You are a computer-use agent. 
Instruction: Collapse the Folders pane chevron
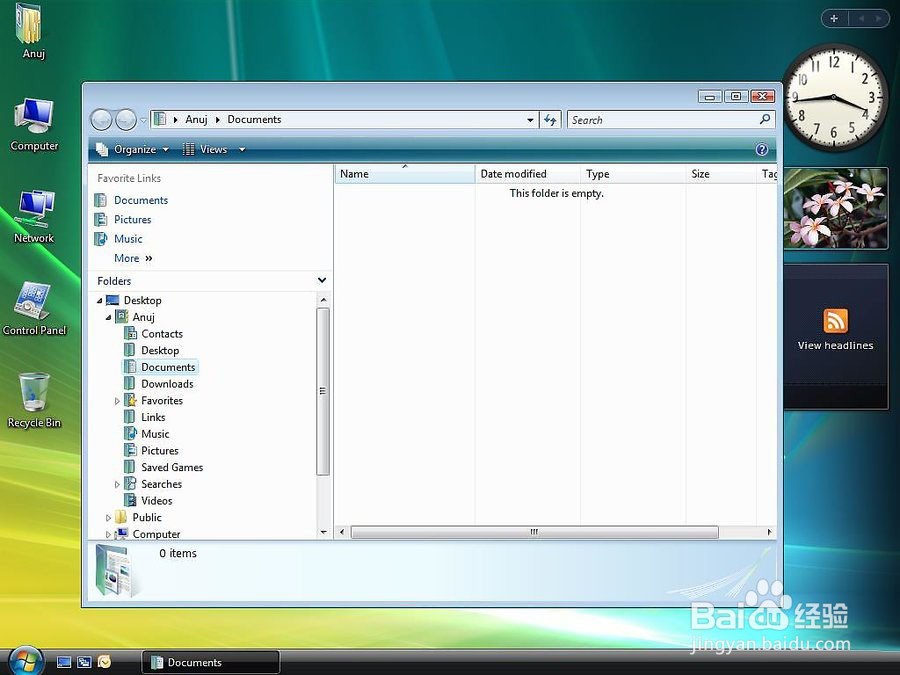pyautogui.click(x=322, y=280)
